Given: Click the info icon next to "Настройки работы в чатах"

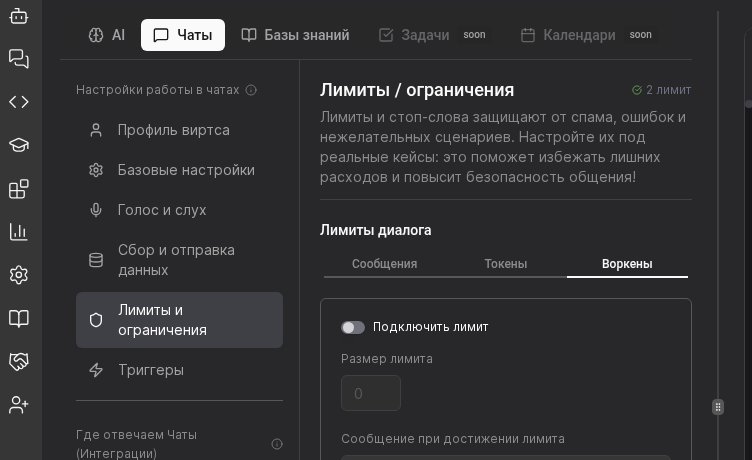Looking at the screenshot, I should pos(251,90).
